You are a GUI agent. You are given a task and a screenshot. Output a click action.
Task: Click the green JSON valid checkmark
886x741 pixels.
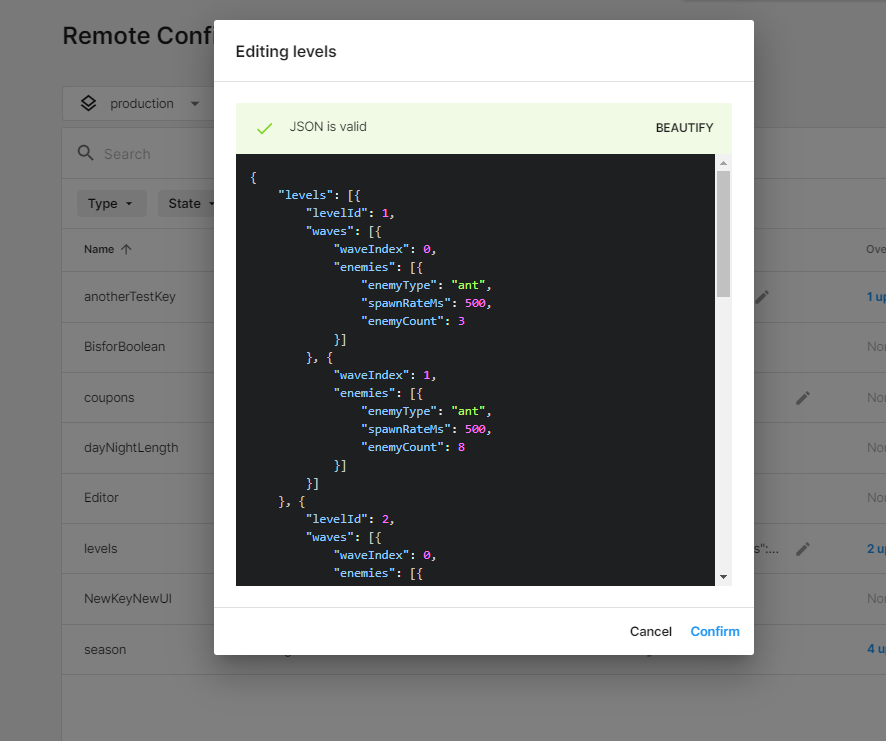[x=264, y=127]
